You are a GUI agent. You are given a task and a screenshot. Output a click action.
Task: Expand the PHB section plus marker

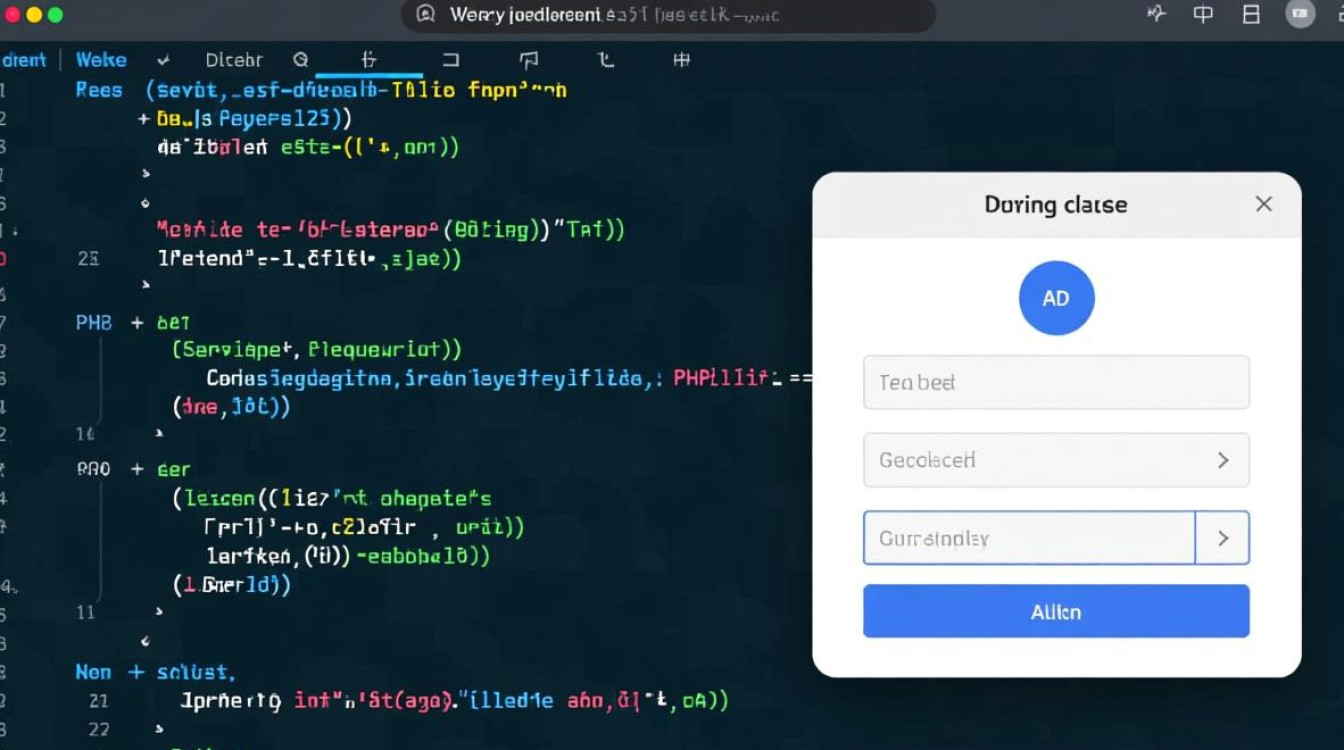pos(136,323)
